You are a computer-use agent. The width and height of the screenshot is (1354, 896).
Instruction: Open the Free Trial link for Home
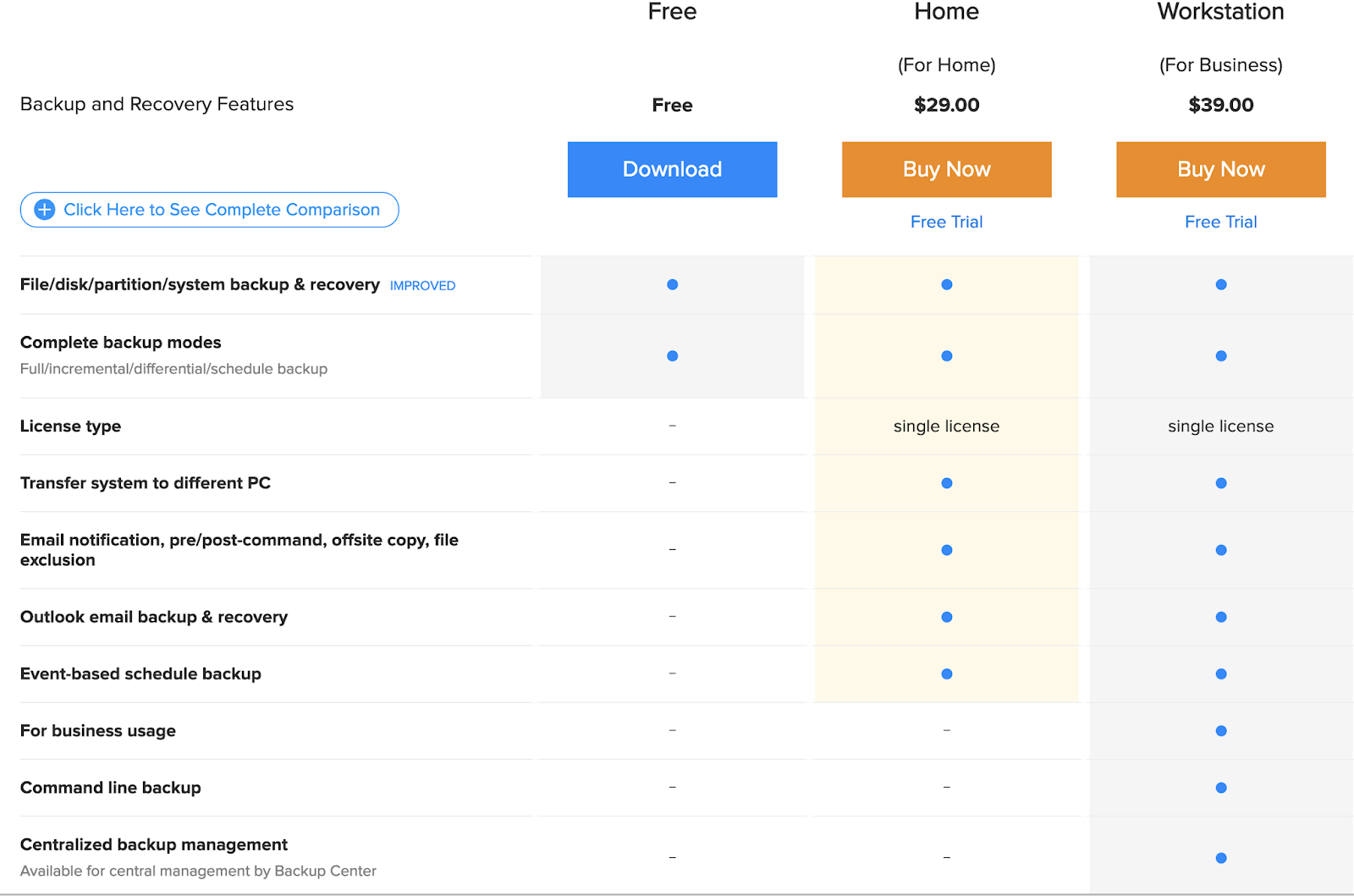[x=946, y=222]
